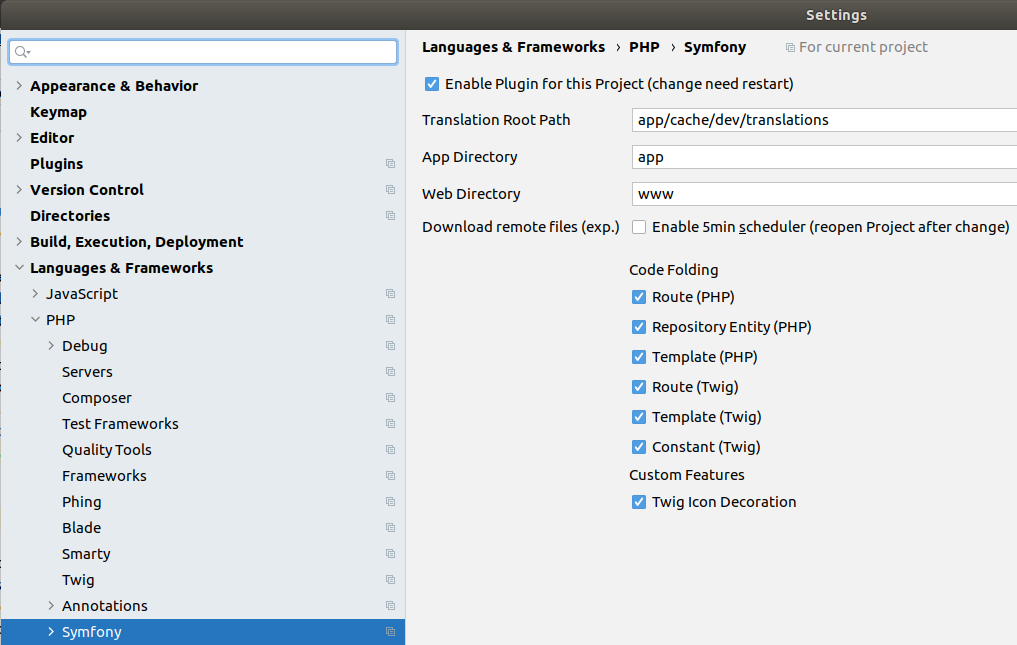Expand the Symfony node arrow
This screenshot has height=645, width=1017.
pos(51,631)
